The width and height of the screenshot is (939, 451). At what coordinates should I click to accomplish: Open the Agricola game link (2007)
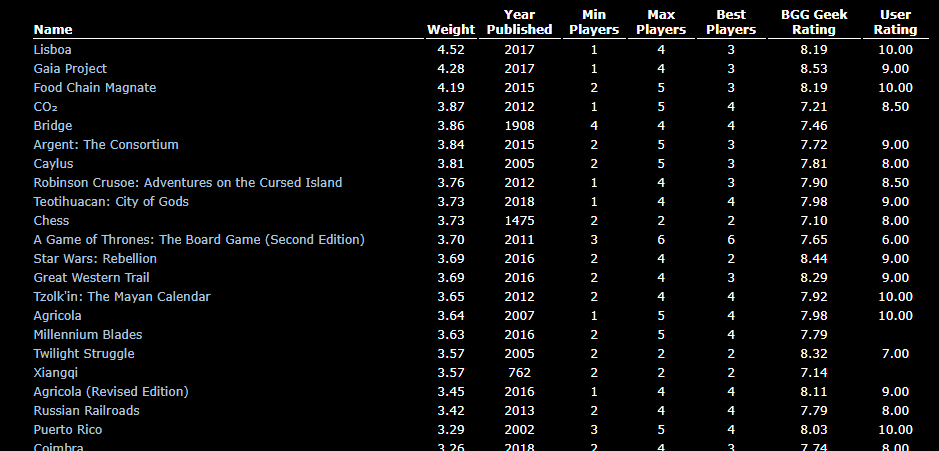pyautogui.click(x=57, y=316)
